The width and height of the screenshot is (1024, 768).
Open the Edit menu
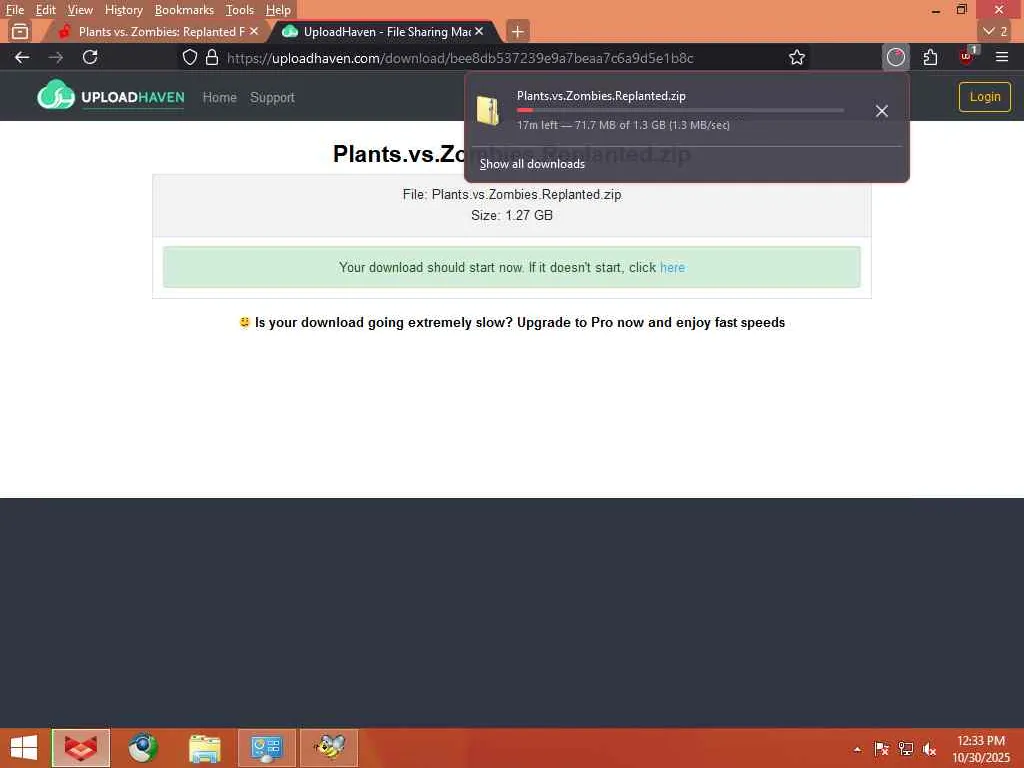(45, 10)
